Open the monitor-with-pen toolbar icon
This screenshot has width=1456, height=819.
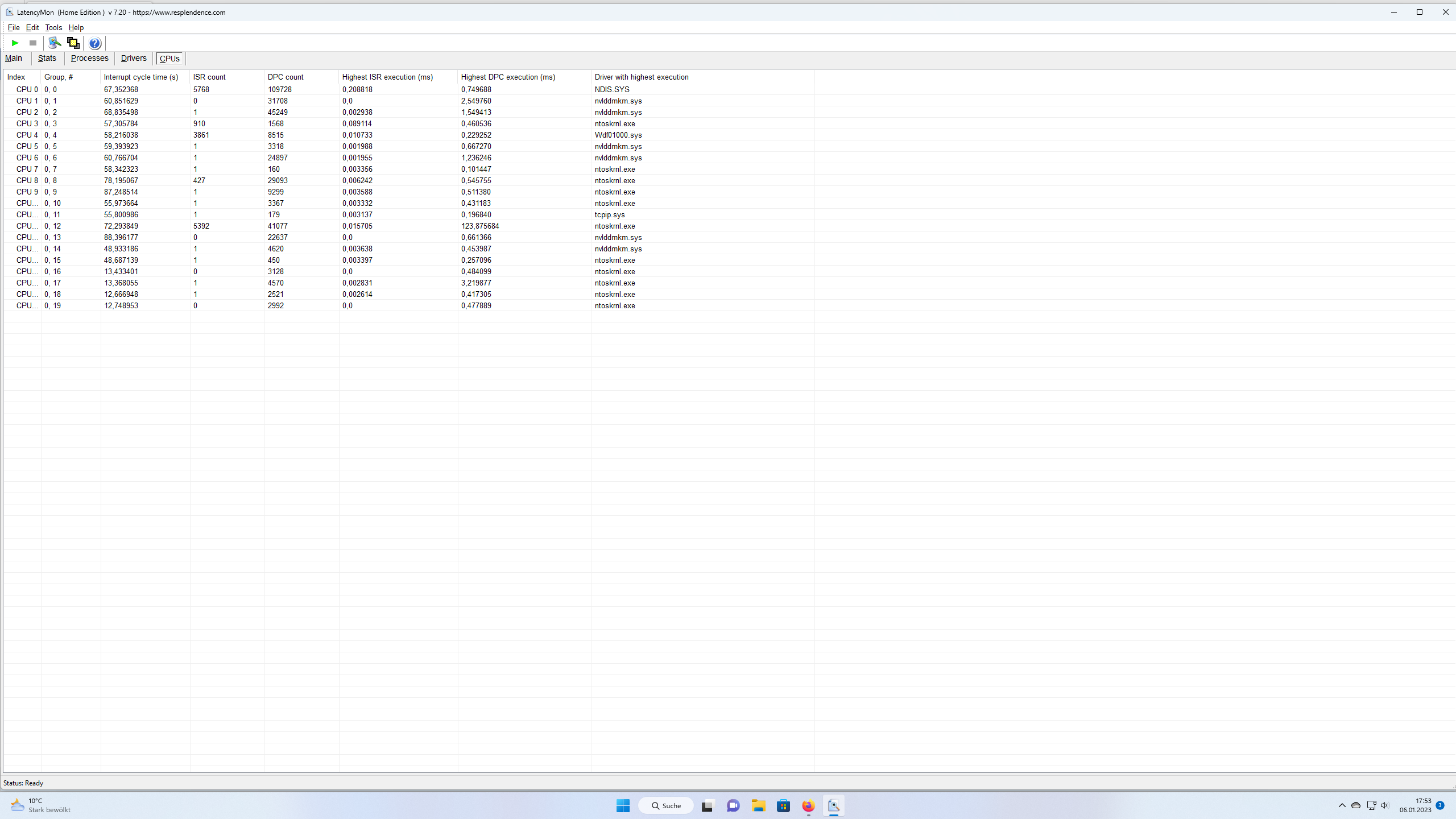pyautogui.click(x=55, y=43)
